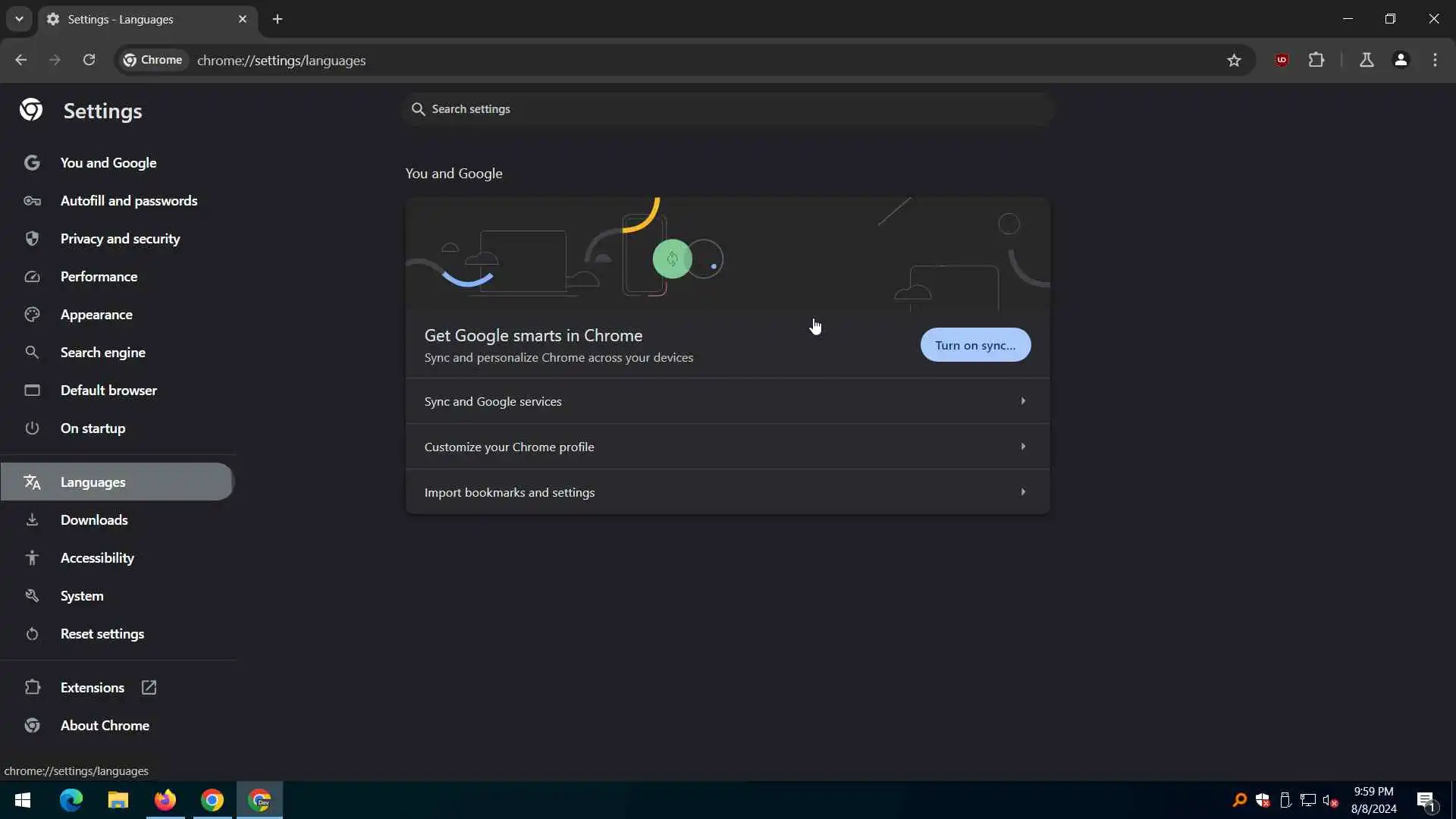
Task: Select Downloads in the settings sidebar
Action: (x=94, y=520)
